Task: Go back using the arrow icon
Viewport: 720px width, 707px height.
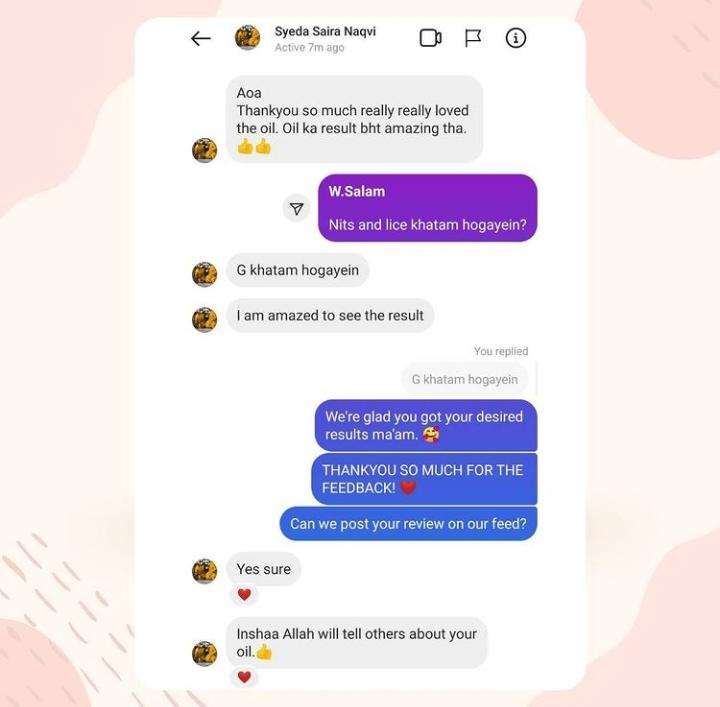Action: (x=201, y=39)
